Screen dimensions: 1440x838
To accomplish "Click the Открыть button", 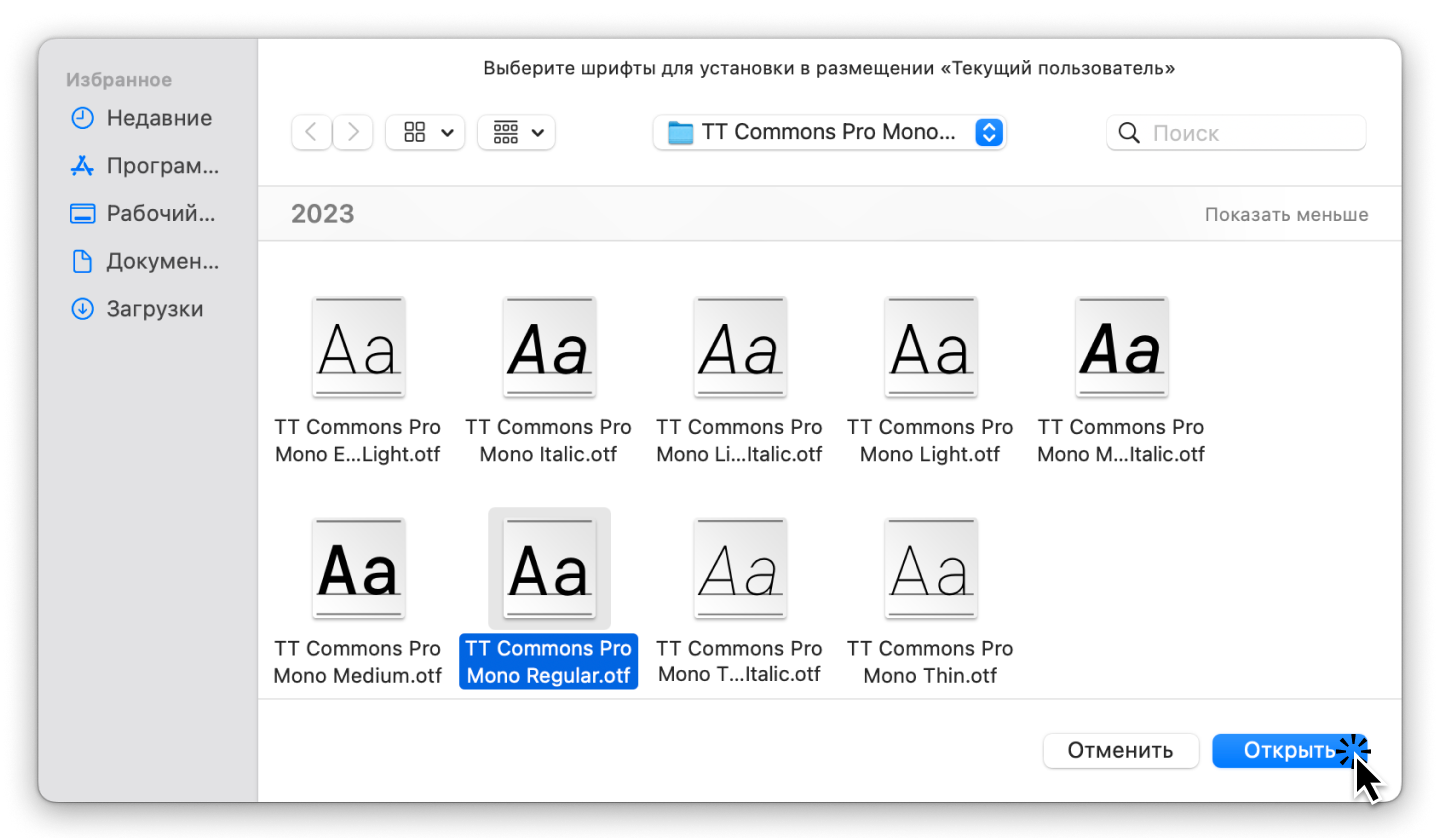I will click(x=1289, y=751).
